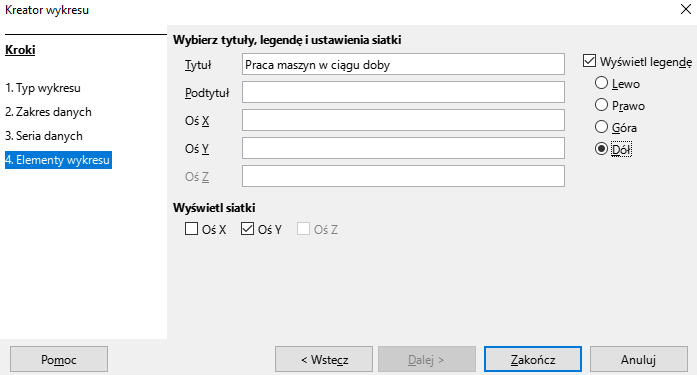Screen dimensions: 697x375
Task: Select the Prawo legend position
Action: pyautogui.click(x=601, y=105)
